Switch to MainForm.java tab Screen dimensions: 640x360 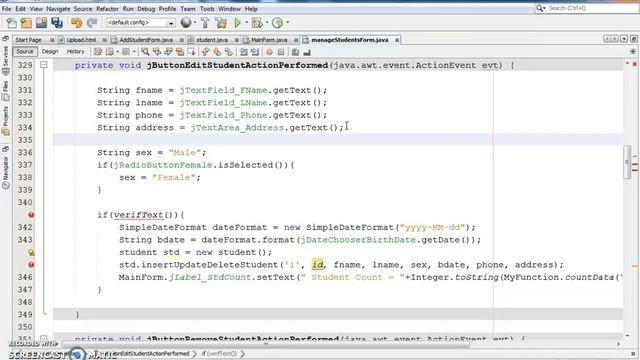(269, 40)
